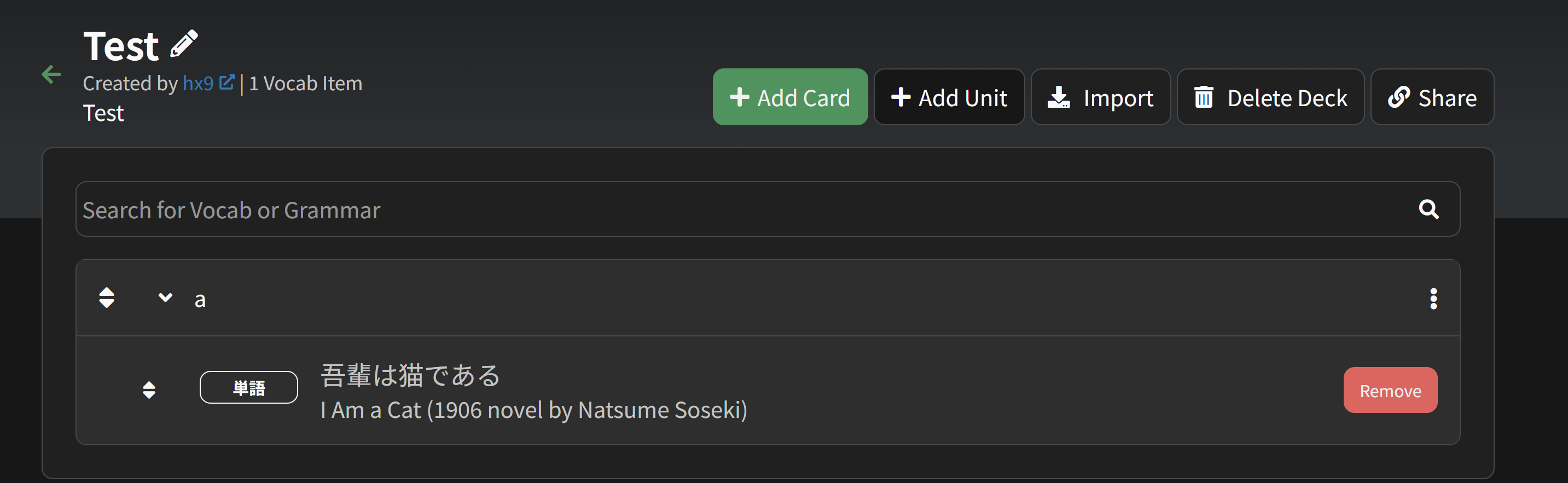Click the green back arrow
The height and width of the screenshot is (483, 1568).
tap(51, 75)
